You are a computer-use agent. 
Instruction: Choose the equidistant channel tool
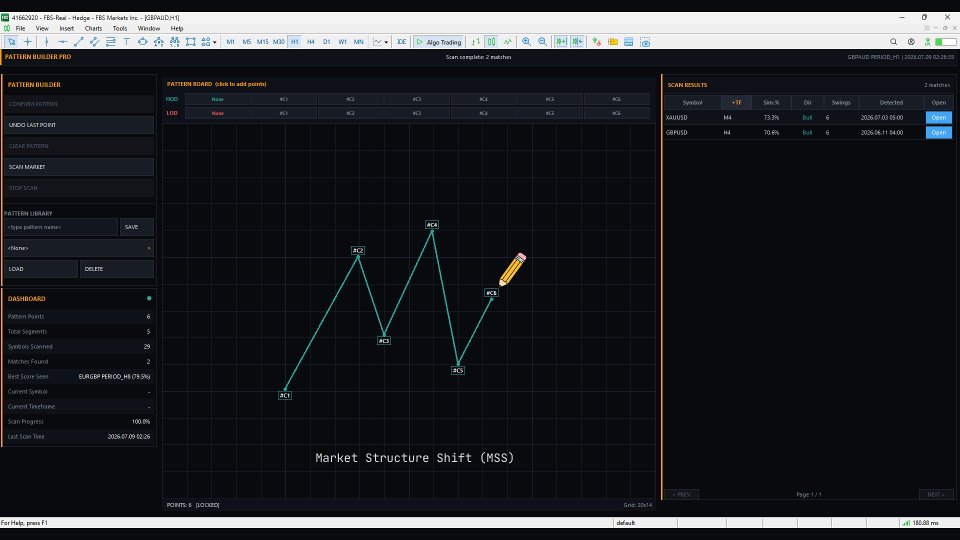click(x=94, y=42)
